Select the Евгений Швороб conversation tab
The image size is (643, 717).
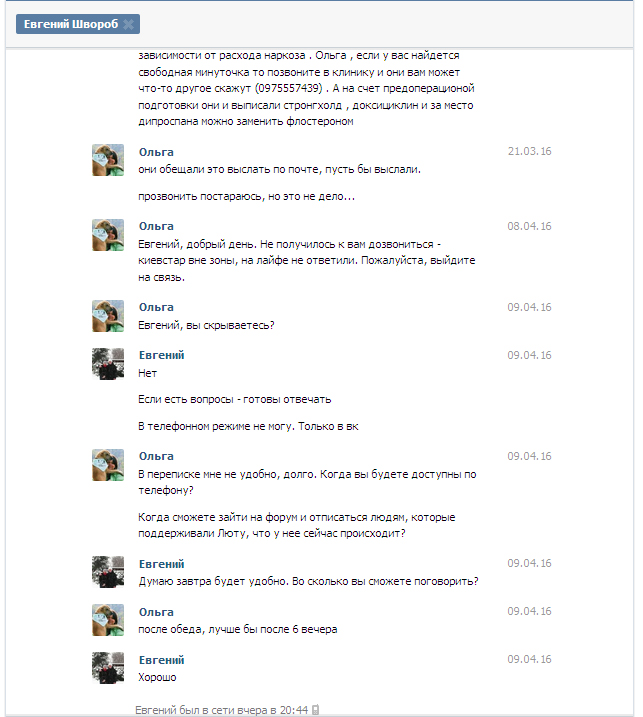click(x=68, y=25)
